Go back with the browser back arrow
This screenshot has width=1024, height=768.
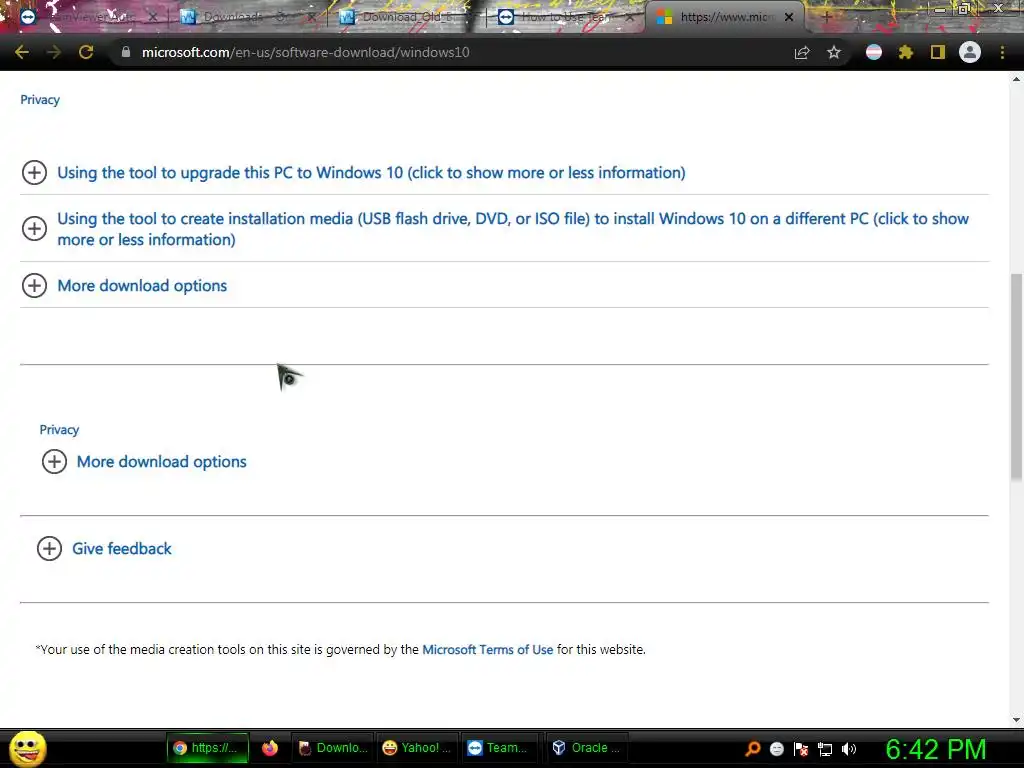click(x=22, y=52)
